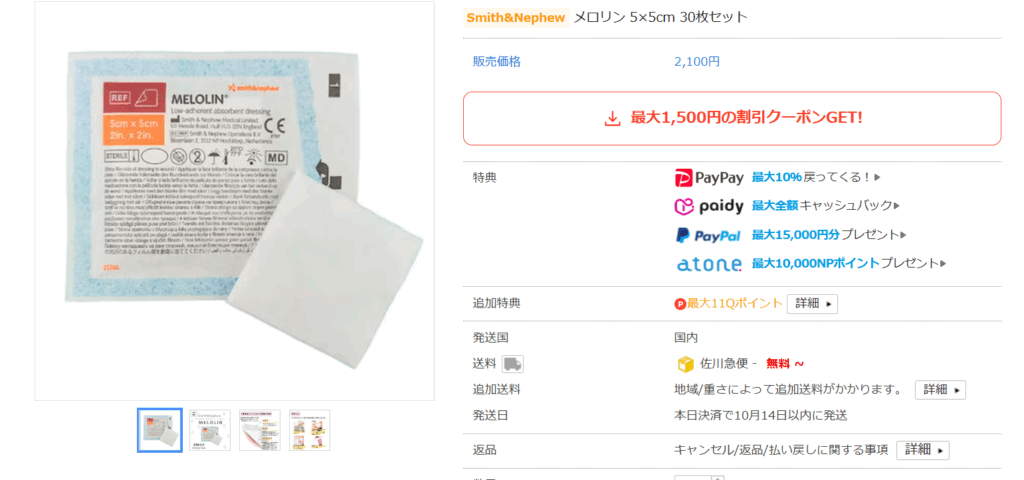
Task: Click the yellow Sagawa package box icon
Action: pos(686,364)
